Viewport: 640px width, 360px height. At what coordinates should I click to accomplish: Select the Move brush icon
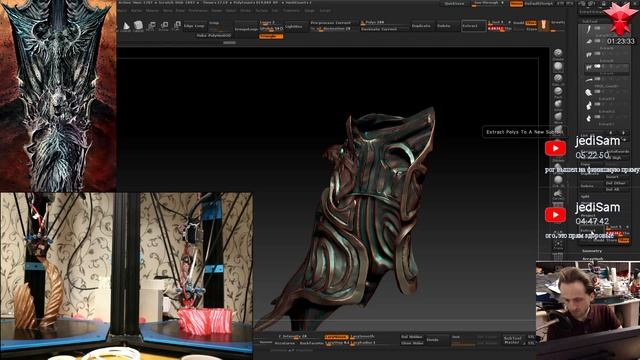click(558, 116)
